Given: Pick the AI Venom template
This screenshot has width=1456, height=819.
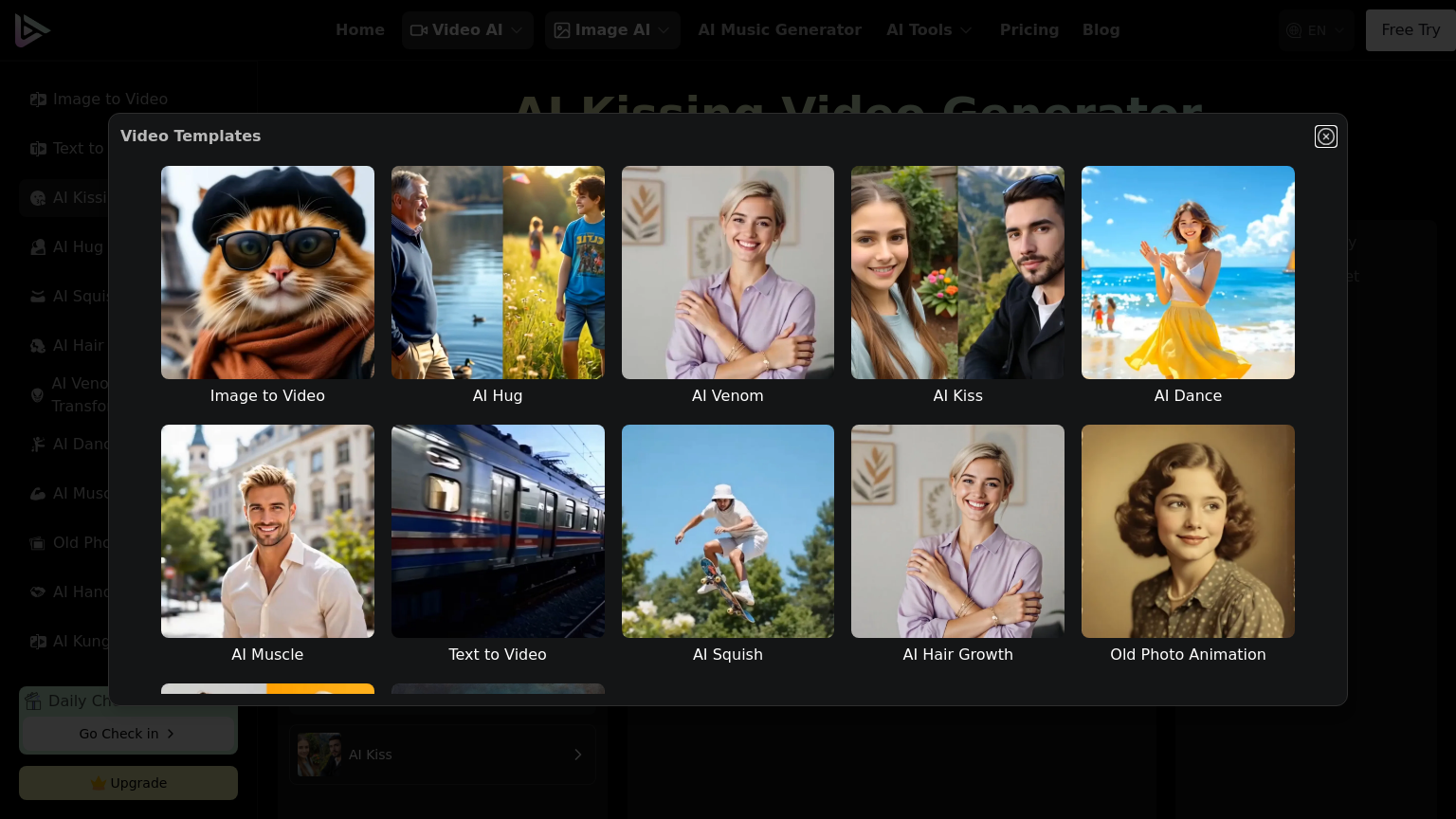Looking at the screenshot, I should point(727,273).
